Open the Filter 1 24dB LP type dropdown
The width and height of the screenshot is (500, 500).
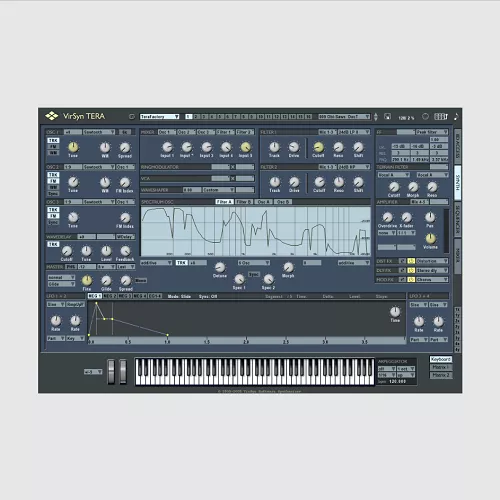(x=354, y=132)
